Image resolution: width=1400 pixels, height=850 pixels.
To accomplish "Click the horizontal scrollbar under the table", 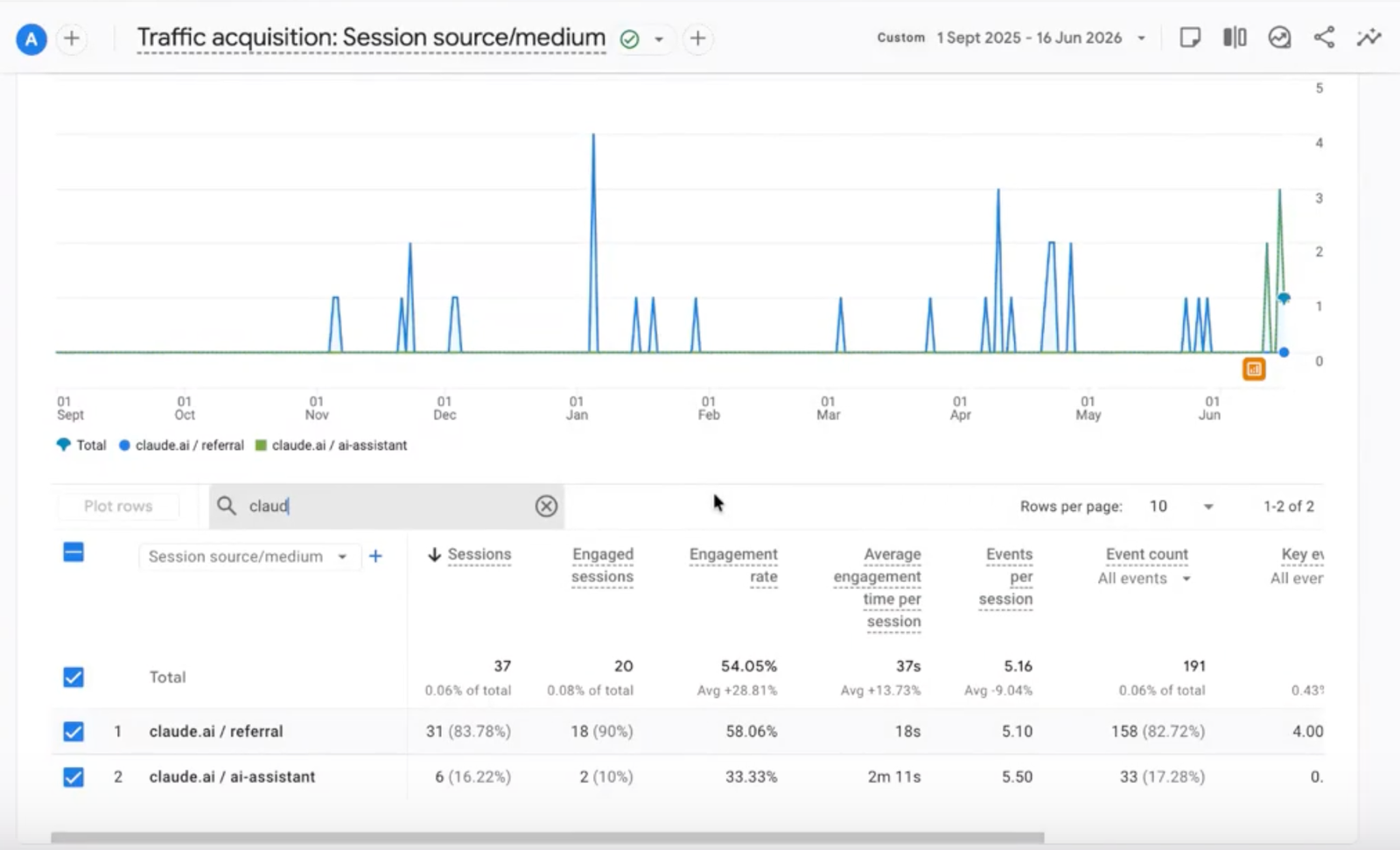I will pyautogui.click(x=547, y=838).
